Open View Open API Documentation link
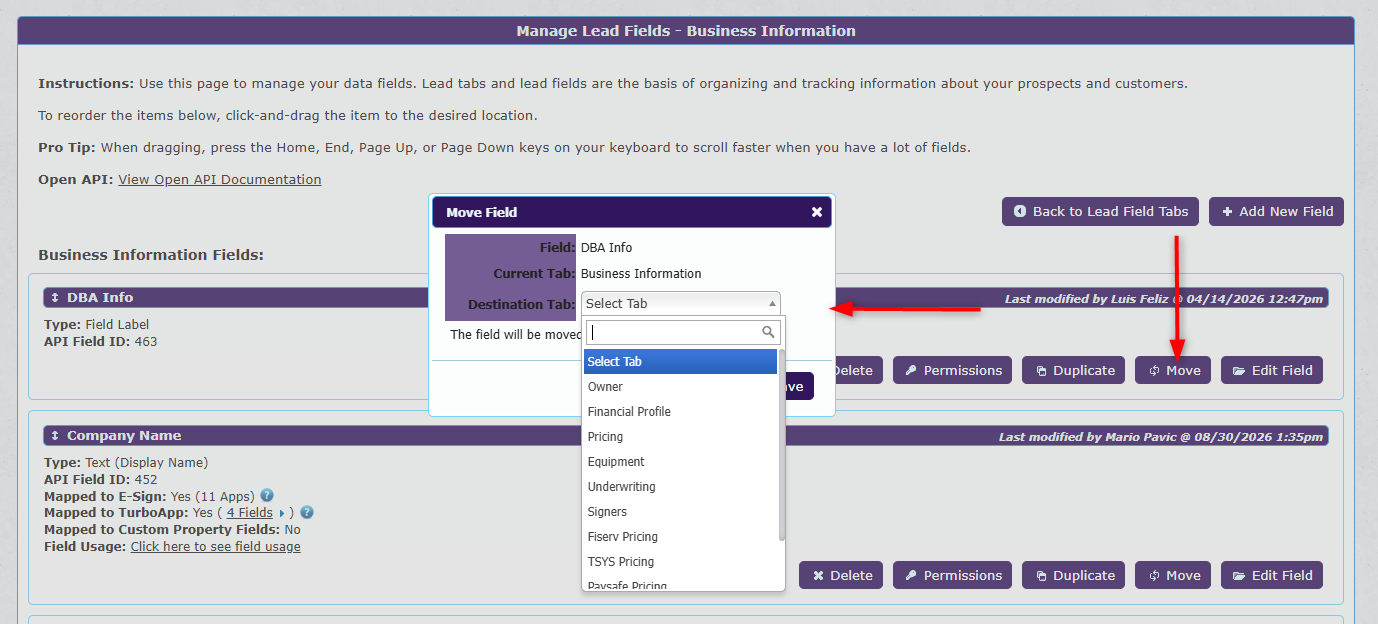Screen dimensions: 1378x624 (x=220, y=179)
